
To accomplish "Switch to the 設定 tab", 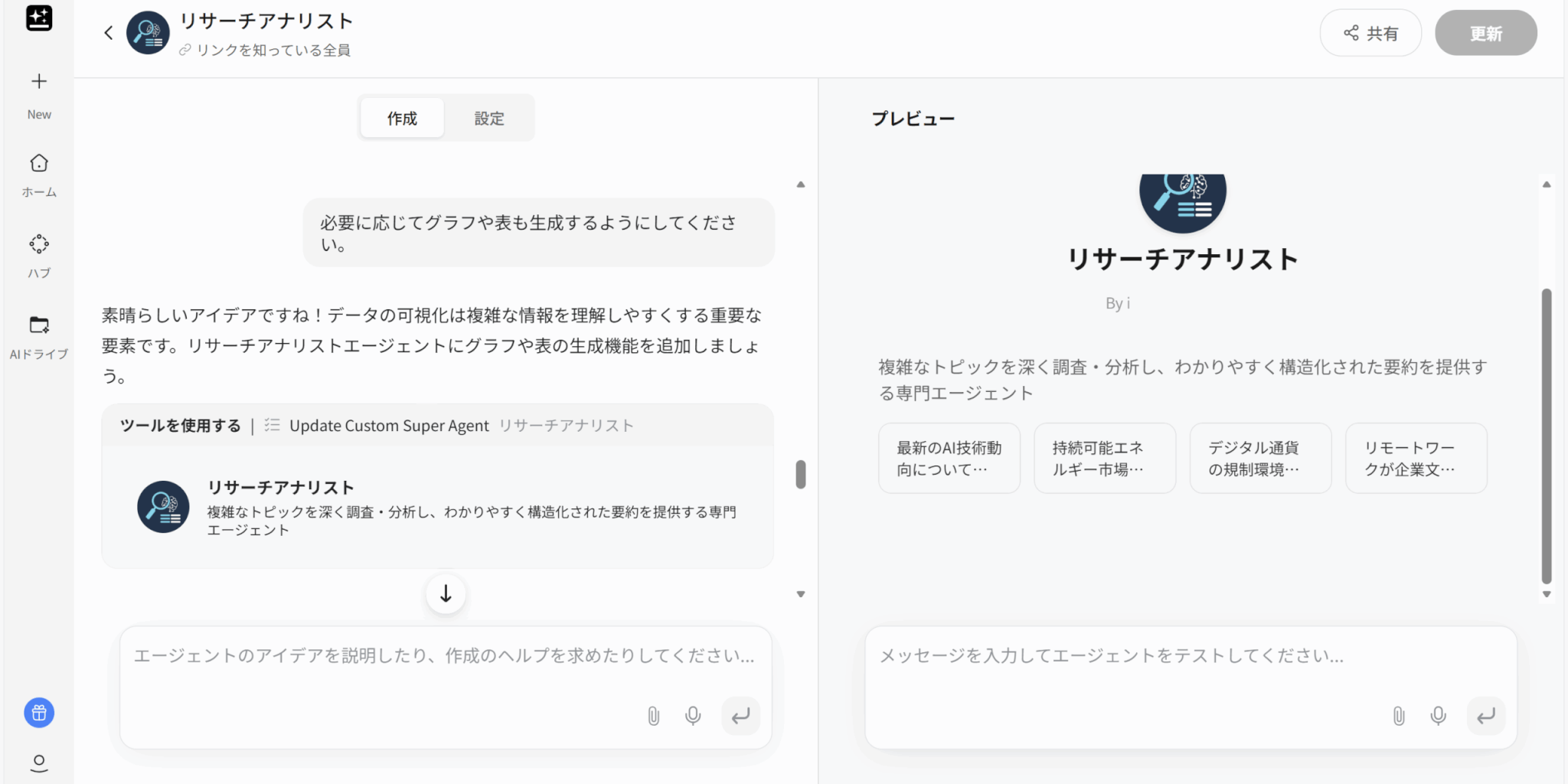I will pyautogui.click(x=489, y=119).
